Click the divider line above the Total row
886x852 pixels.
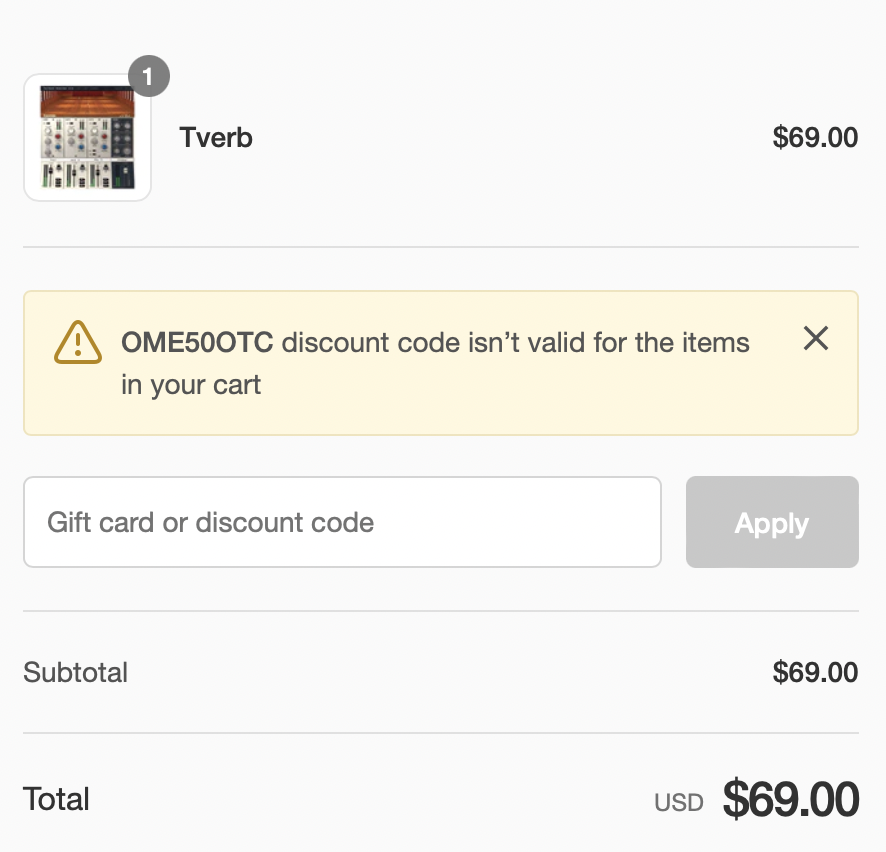[x=441, y=733]
